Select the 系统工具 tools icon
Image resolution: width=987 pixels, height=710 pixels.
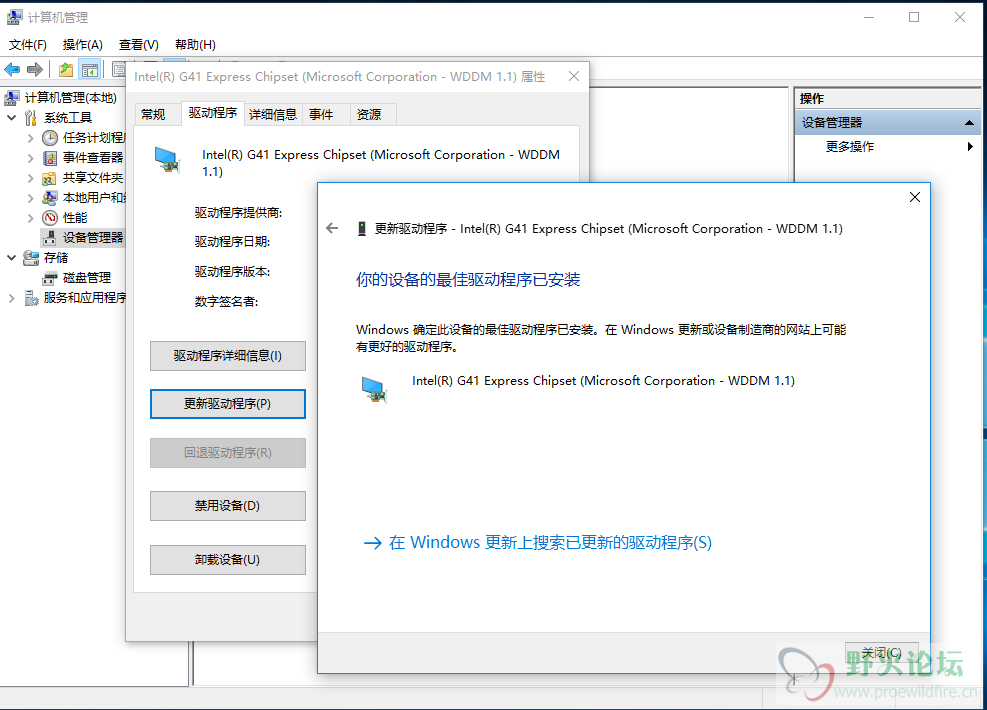click(31, 118)
